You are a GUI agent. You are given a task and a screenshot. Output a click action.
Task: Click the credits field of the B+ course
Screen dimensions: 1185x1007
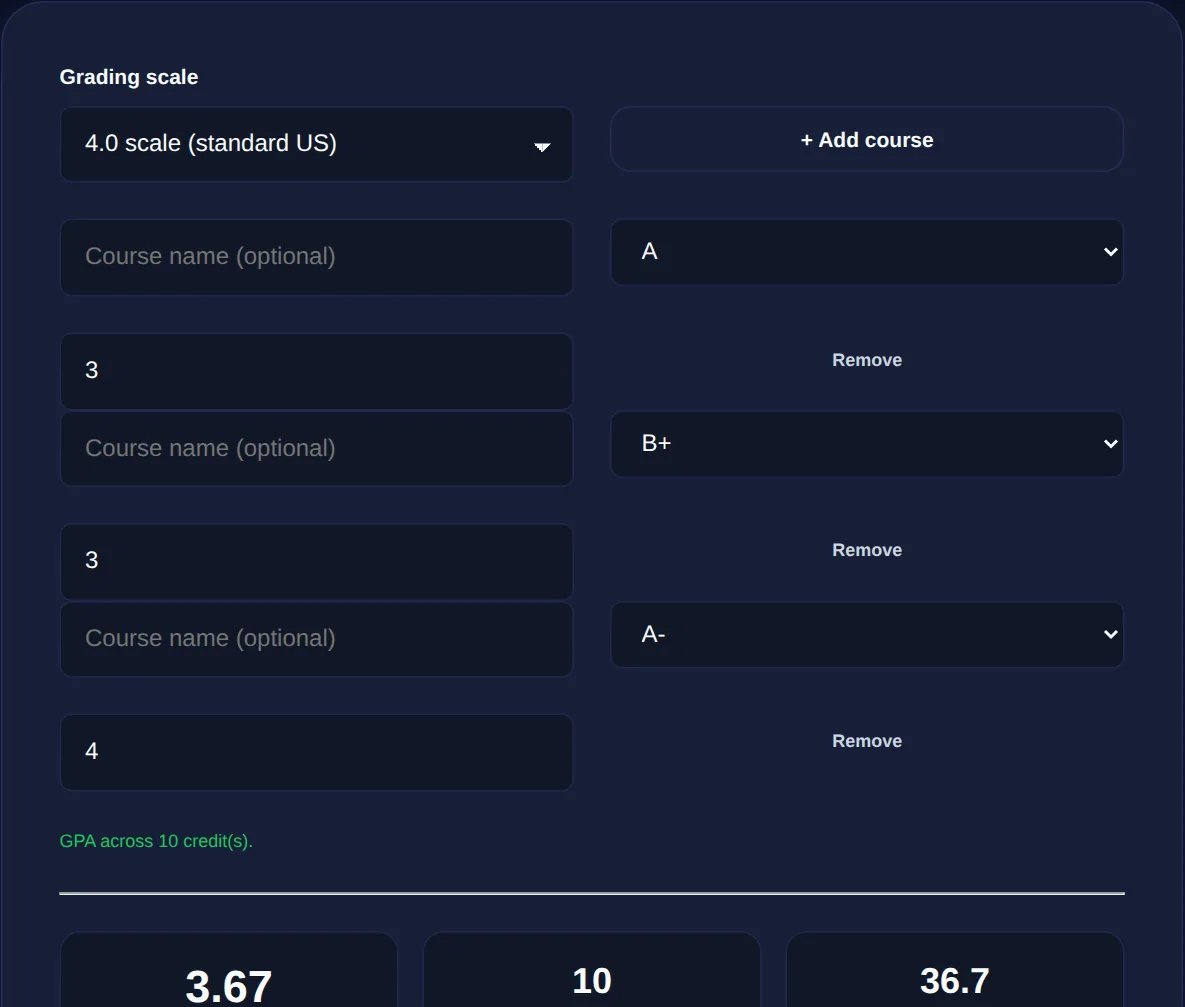tap(316, 561)
